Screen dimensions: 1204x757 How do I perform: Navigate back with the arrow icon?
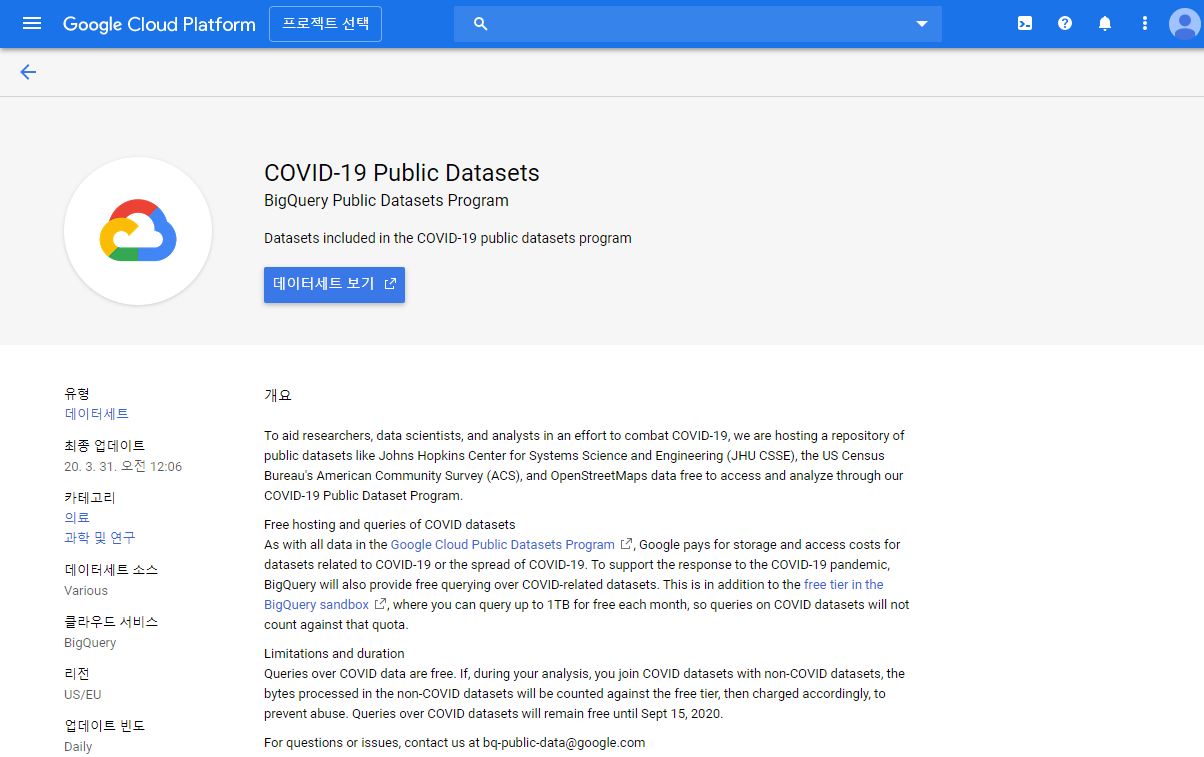click(x=28, y=72)
